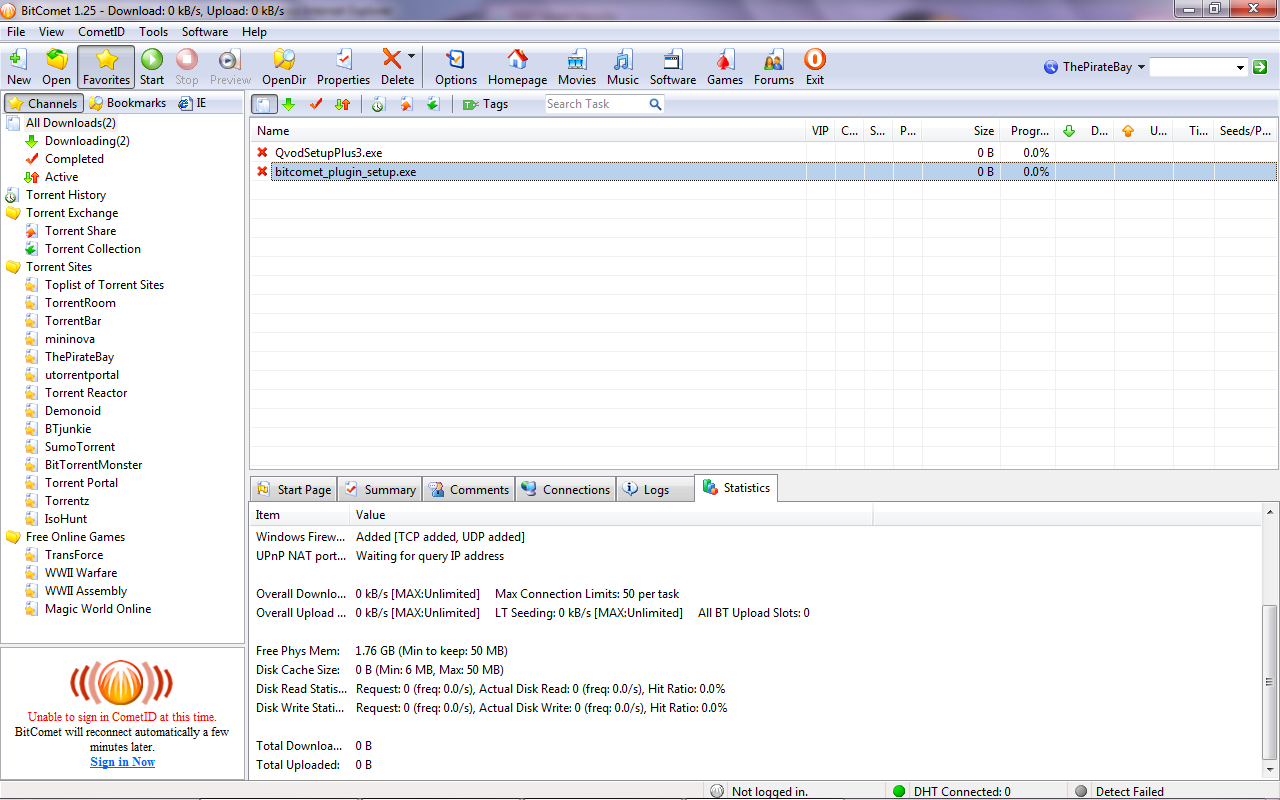Toggle the all-tasks filter button

click(x=265, y=104)
